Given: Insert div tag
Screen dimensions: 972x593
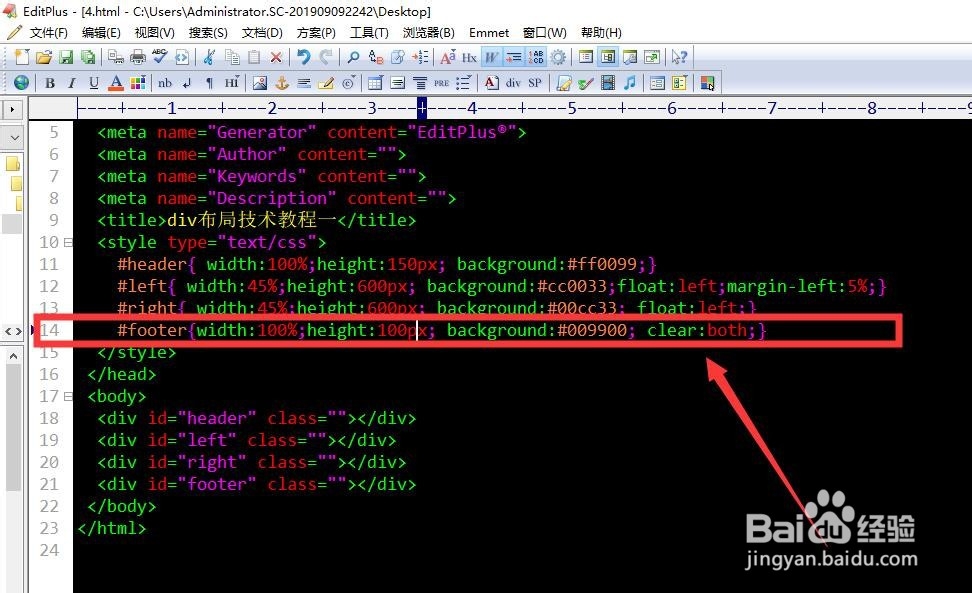Looking at the screenshot, I should pyautogui.click(x=513, y=82).
